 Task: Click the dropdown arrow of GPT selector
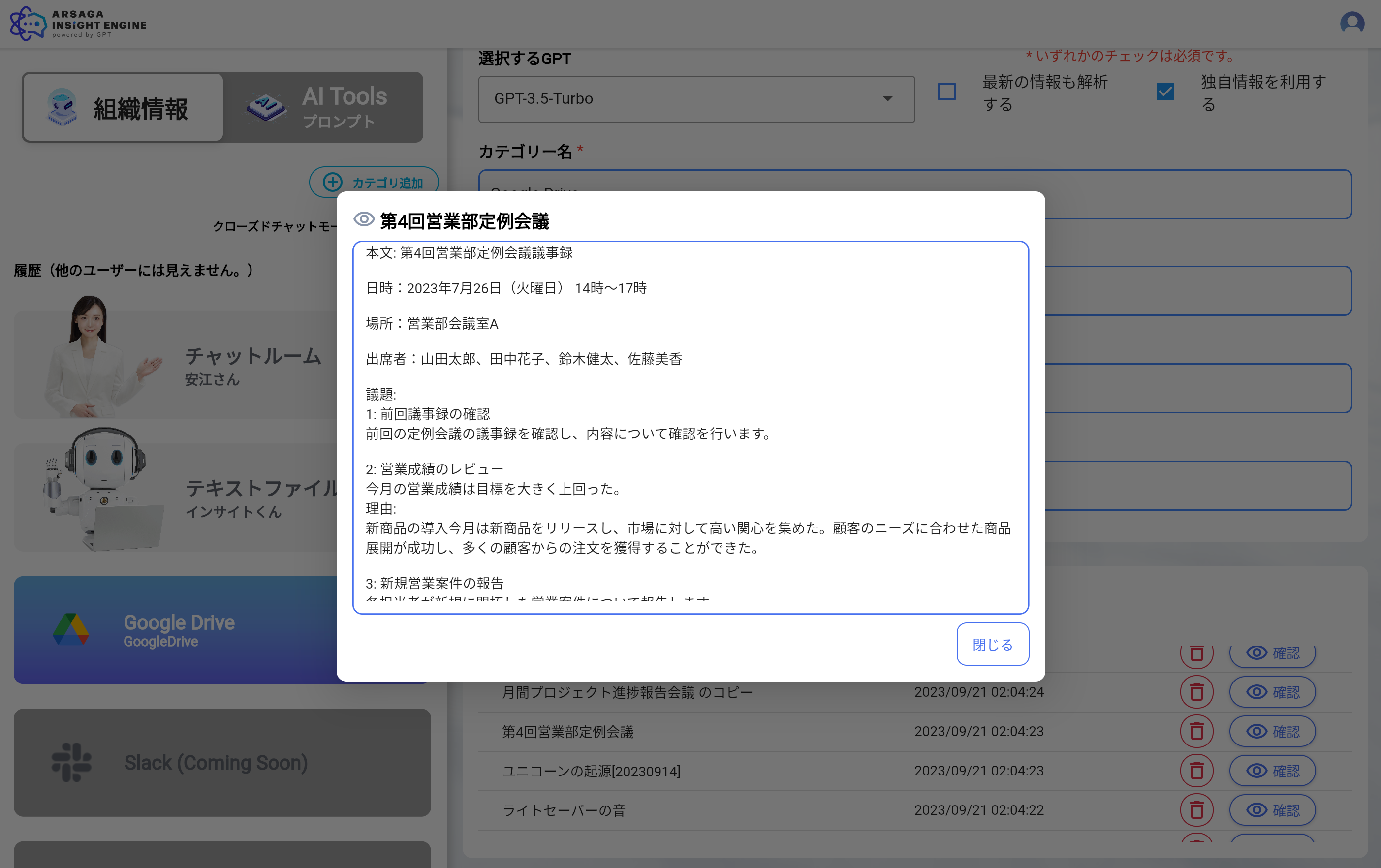click(x=887, y=99)
